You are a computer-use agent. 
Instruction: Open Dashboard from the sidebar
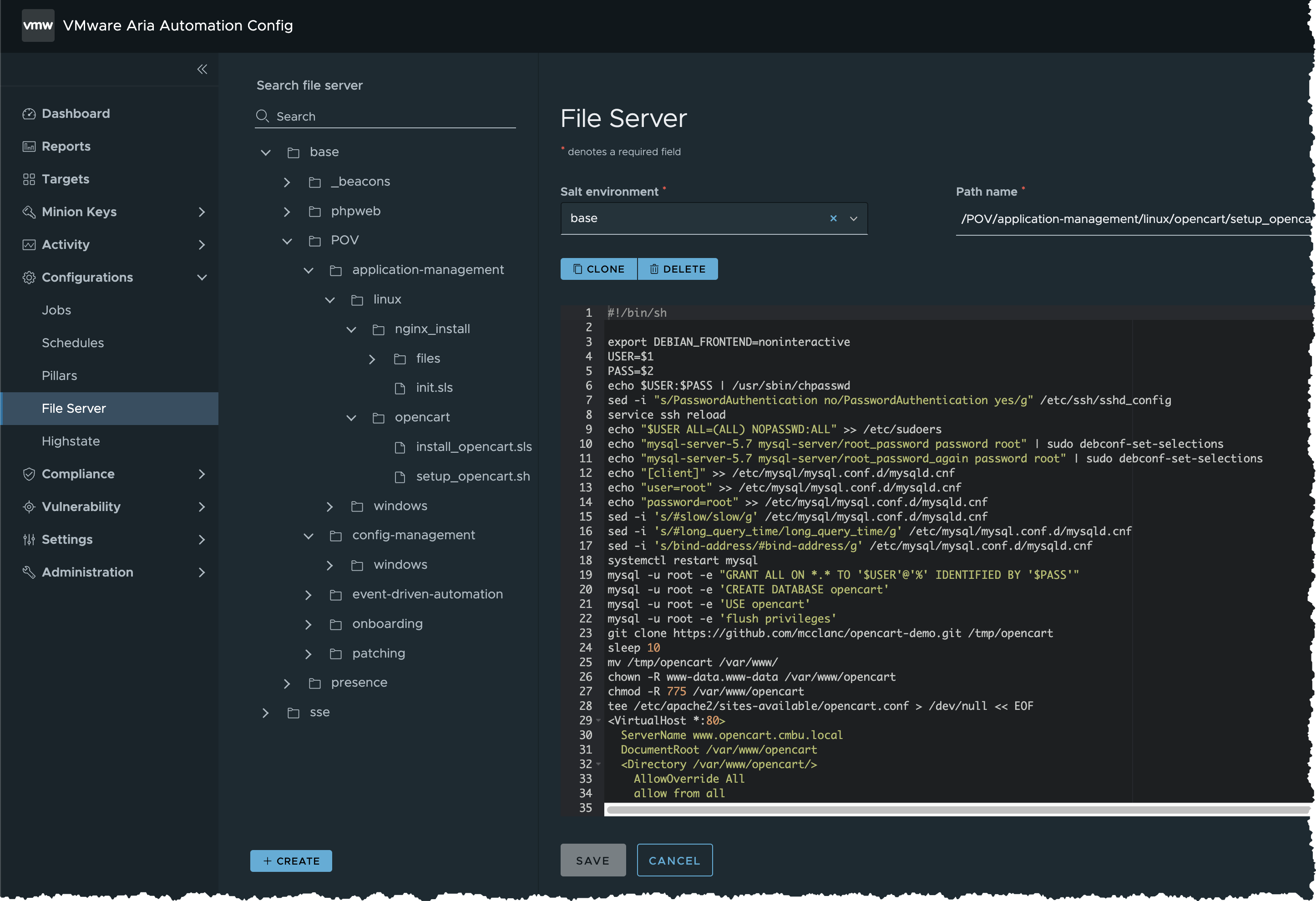(x=76, y=113)
